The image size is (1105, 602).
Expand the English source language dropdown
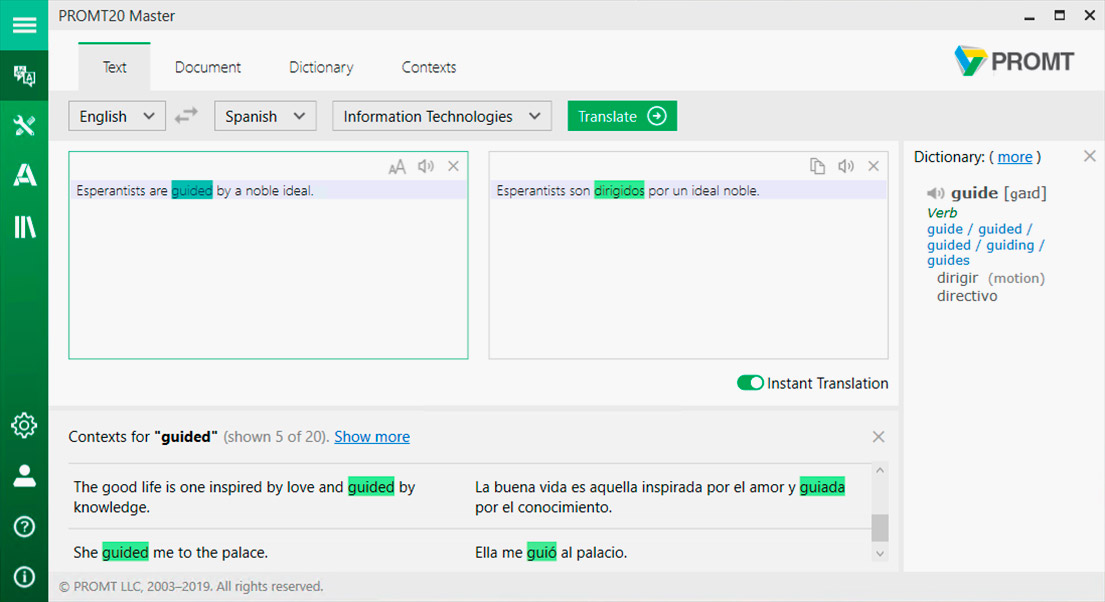click(117, 116)
